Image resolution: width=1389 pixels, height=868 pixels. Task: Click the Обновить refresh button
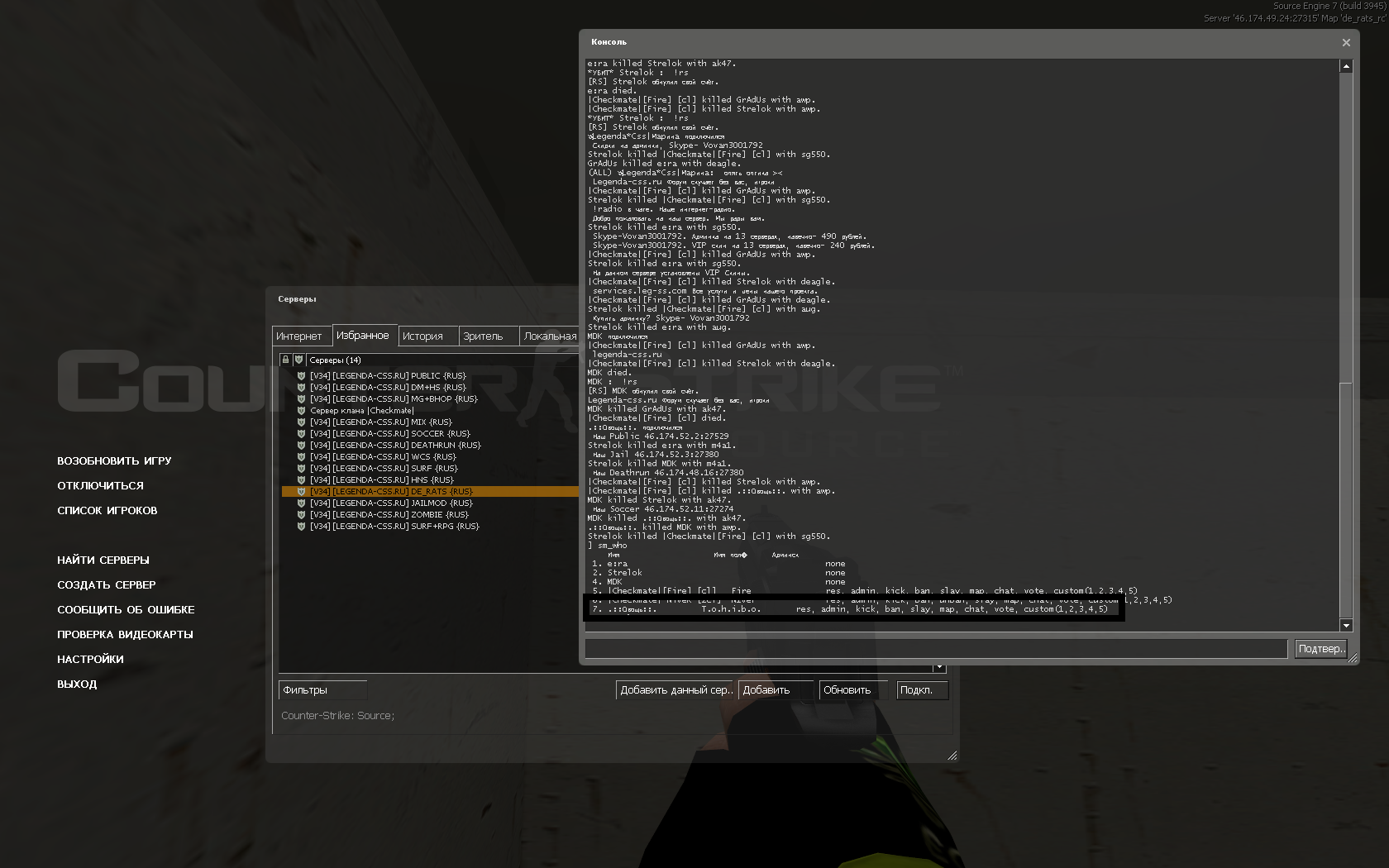pos(852,690)
